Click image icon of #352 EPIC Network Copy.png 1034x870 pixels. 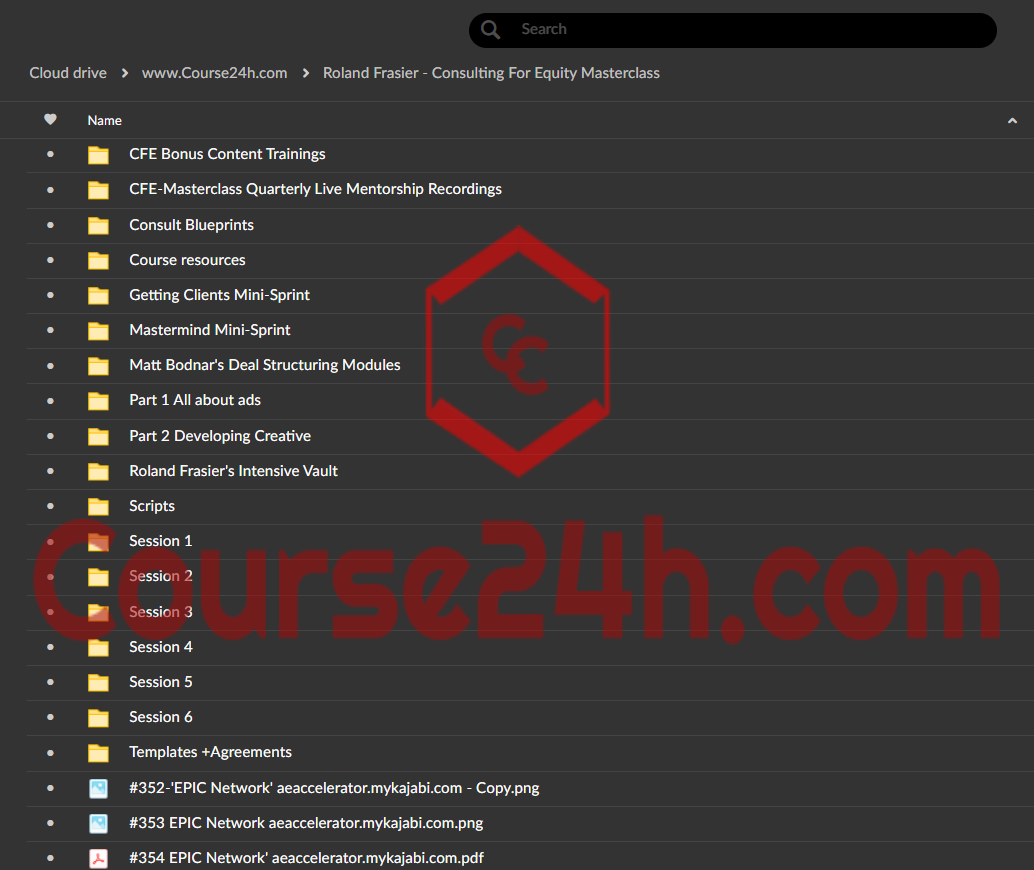pyautogui.click(x=98, y=788)
